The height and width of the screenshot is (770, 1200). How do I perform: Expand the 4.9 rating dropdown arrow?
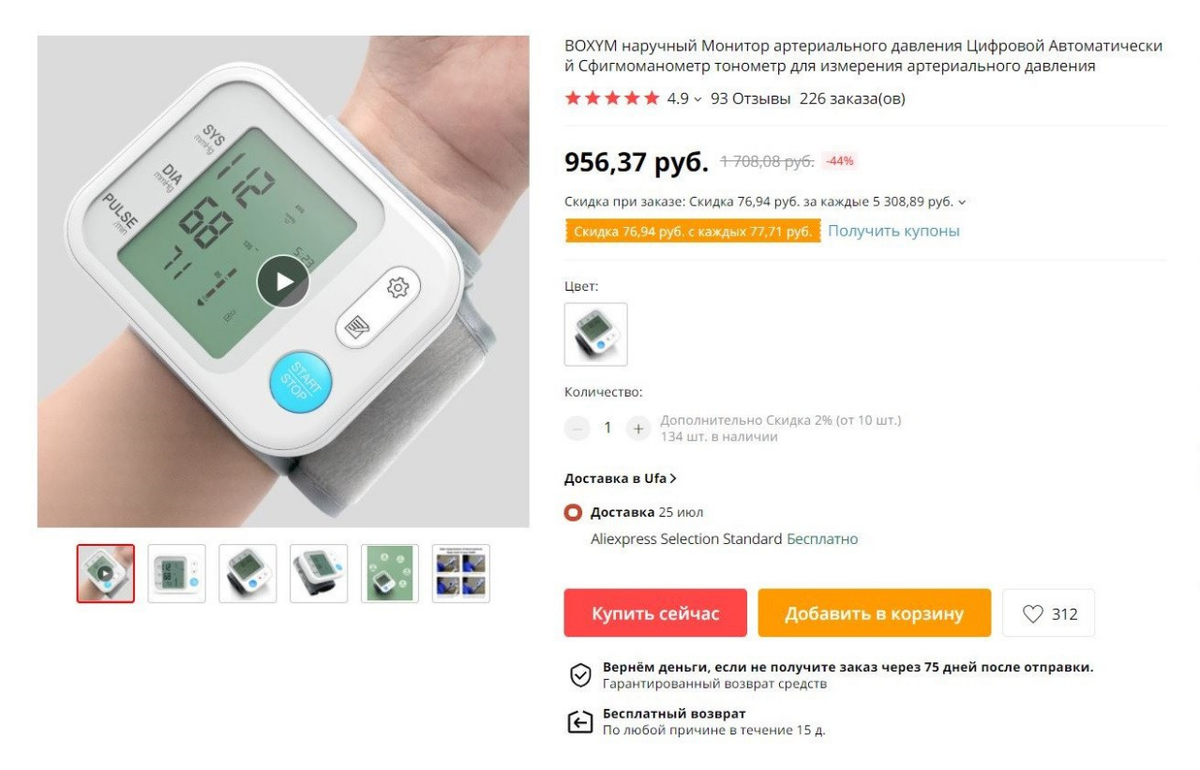pyautogui.click(x=698, y=99)
